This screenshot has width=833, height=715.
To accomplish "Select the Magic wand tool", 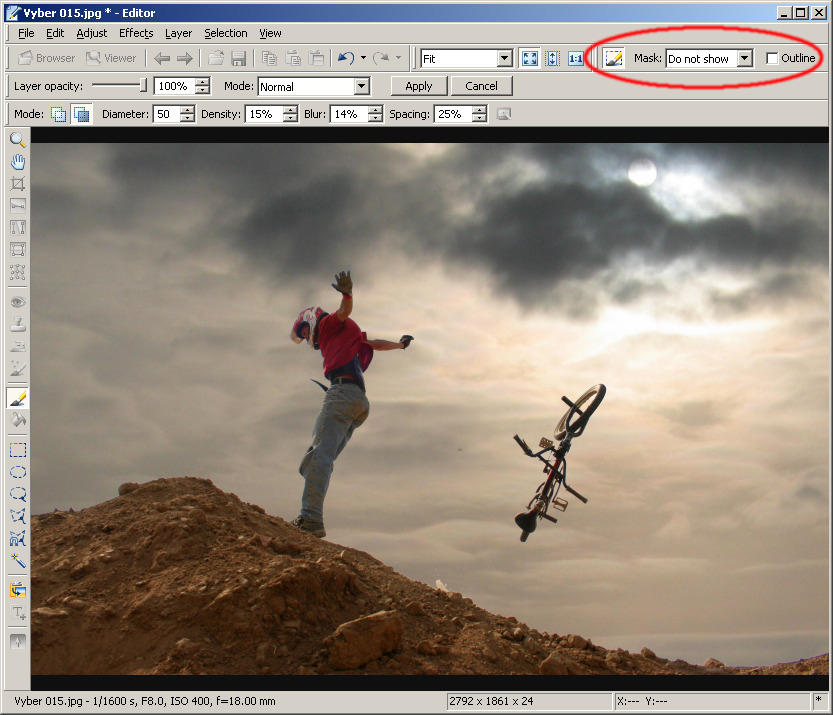I will [18, 561].
